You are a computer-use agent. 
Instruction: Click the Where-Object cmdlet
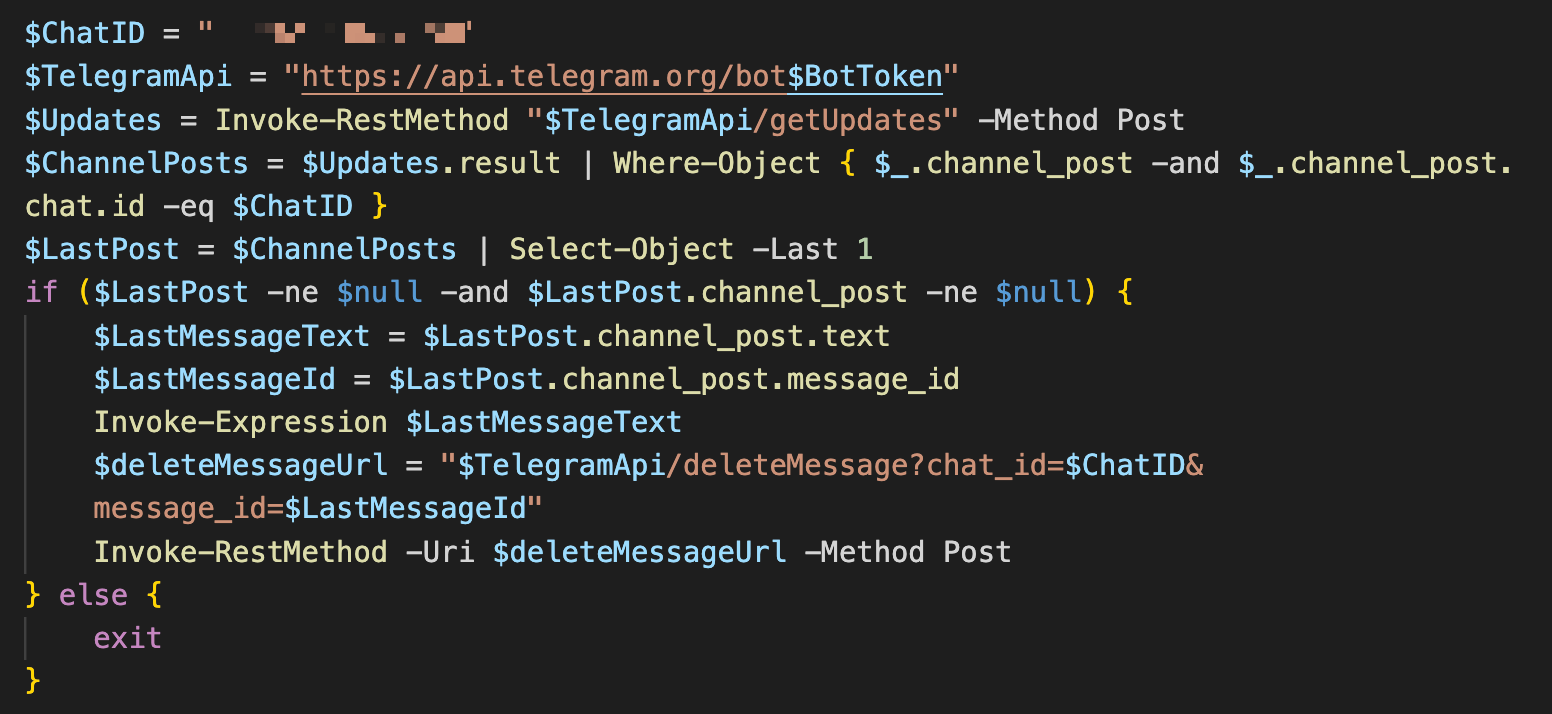coord(716,163)
